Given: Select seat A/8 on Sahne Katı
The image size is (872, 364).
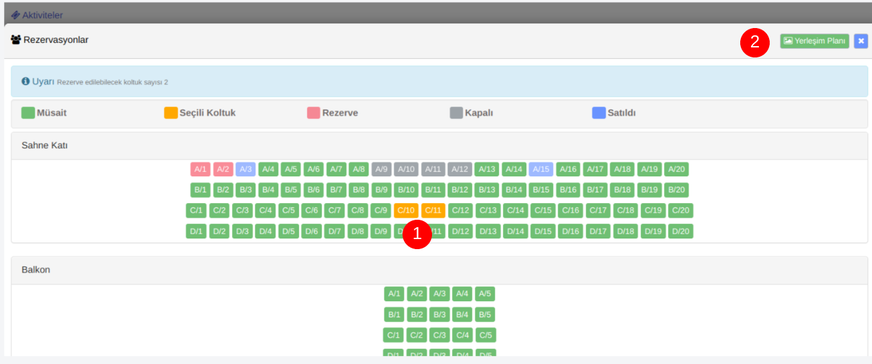Looking at the screenshot, I should [x=359, y=169].
